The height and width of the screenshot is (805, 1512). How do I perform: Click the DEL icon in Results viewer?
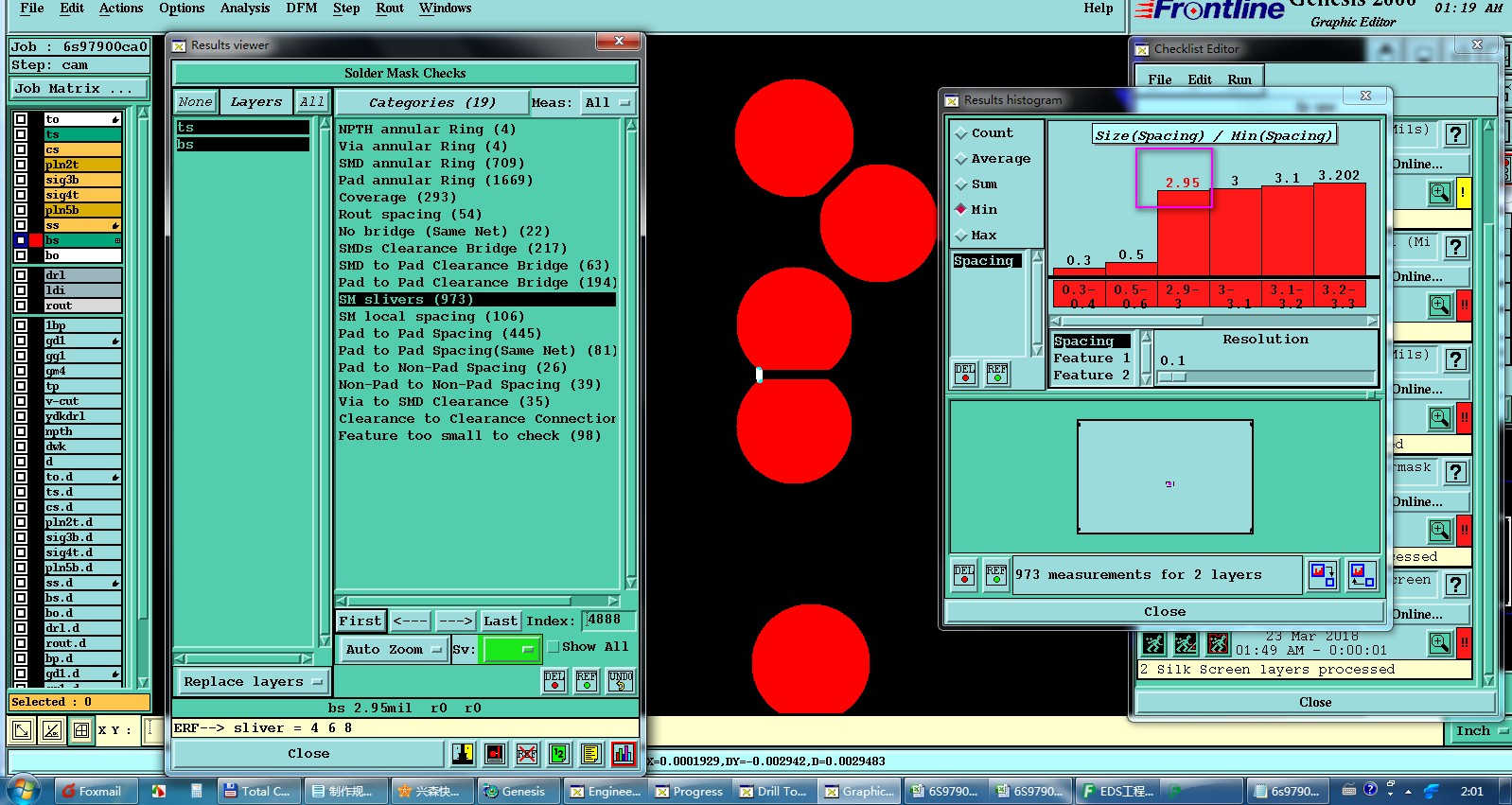click(x=554, y=680)
